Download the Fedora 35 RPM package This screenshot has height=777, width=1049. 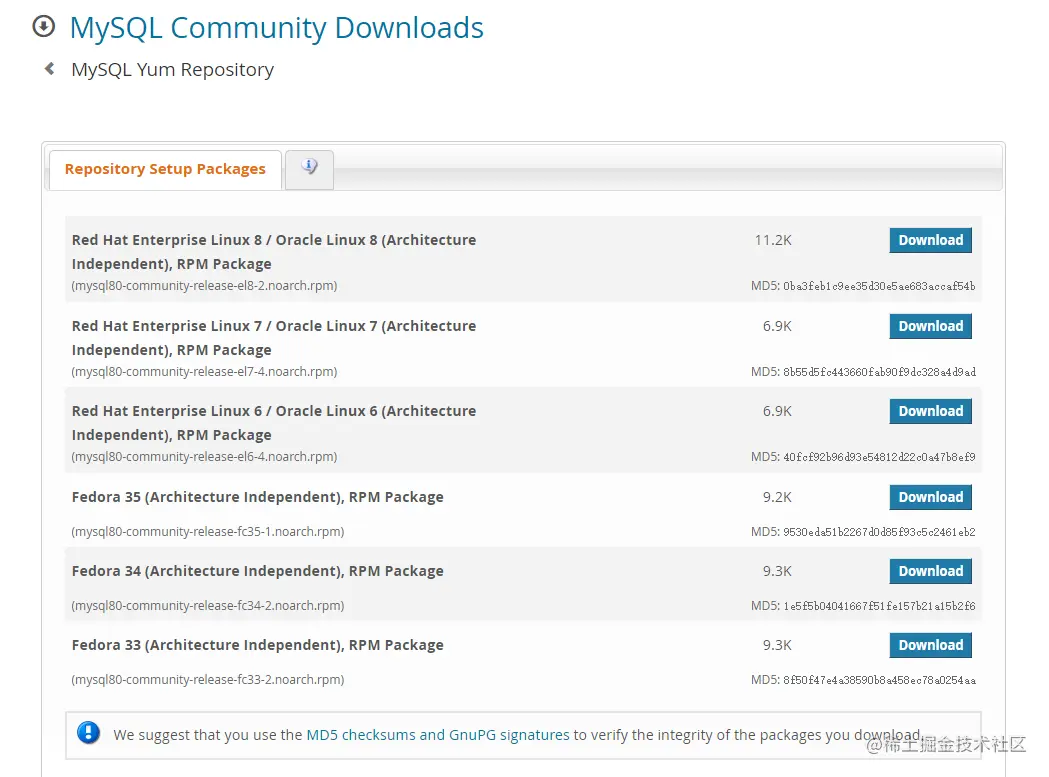[931, 497]
